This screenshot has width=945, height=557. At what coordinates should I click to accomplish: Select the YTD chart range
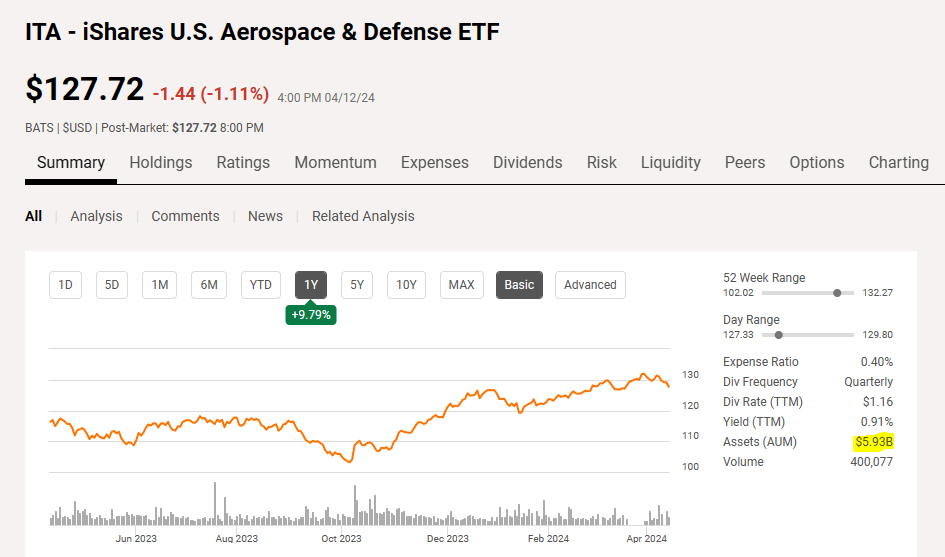point(260,285)
